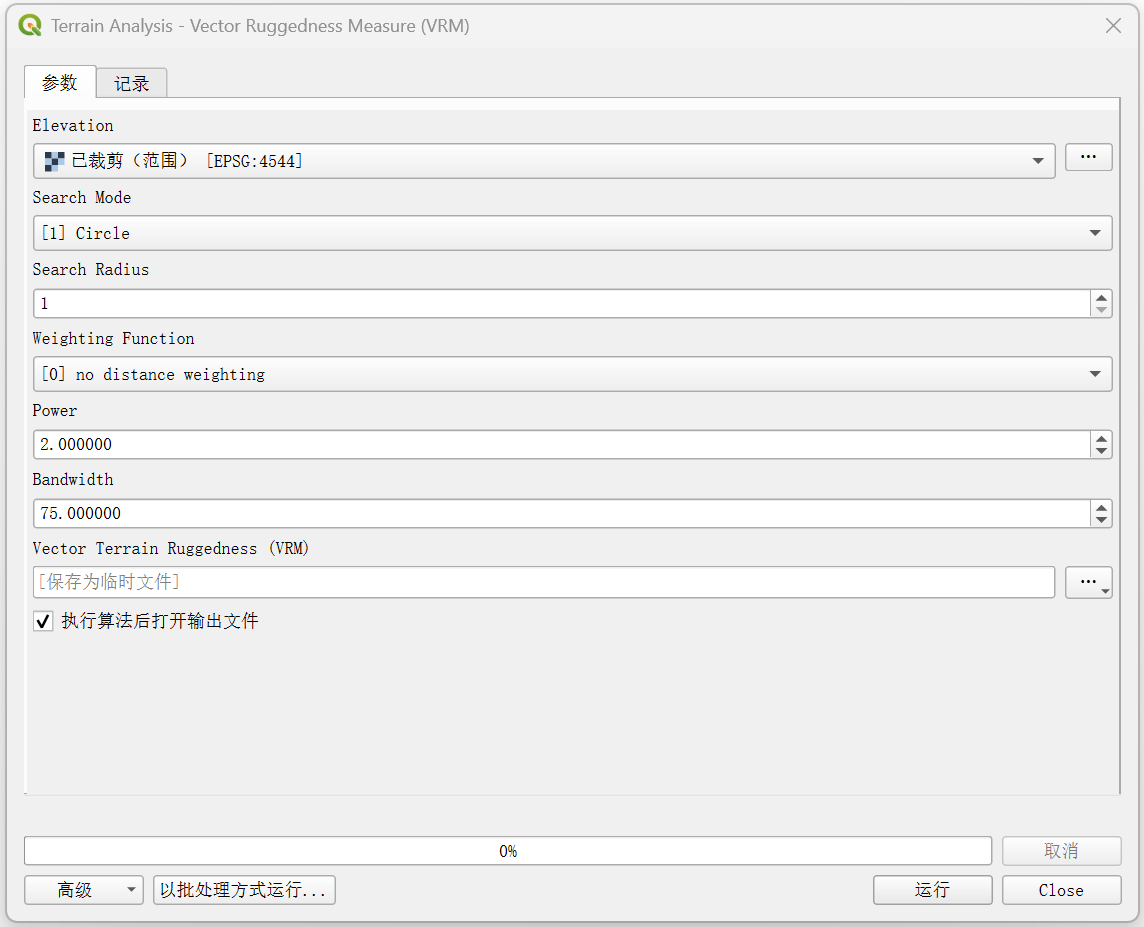The height and width of the screenshot is (927, 1144).
Task: Decrease the Bandwidth value with down arrow
Action: click(1101, 520)
